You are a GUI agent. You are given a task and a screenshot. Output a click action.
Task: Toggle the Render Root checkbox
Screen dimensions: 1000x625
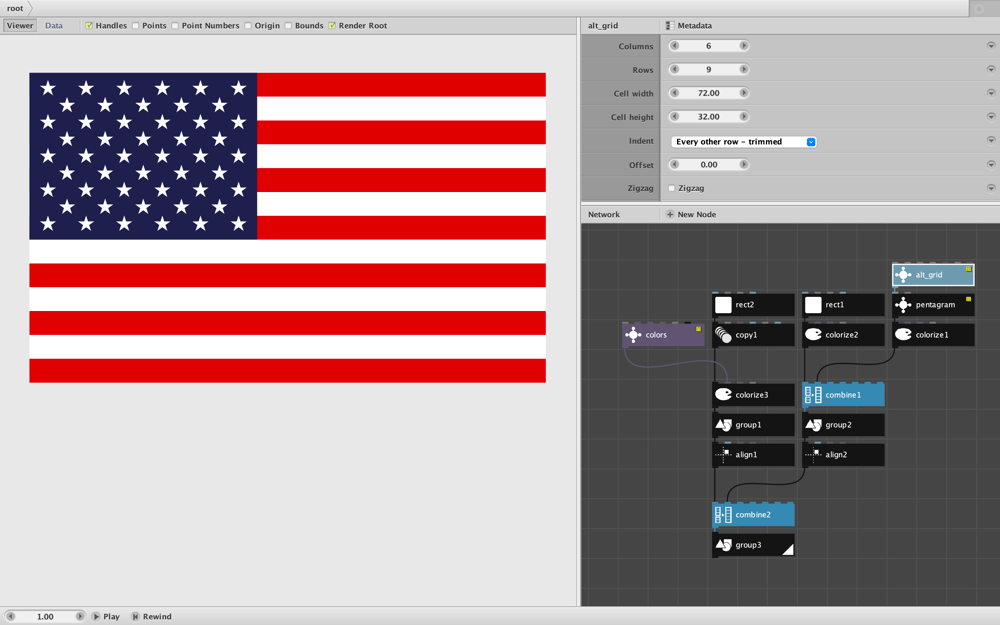[x=332, y=26]
